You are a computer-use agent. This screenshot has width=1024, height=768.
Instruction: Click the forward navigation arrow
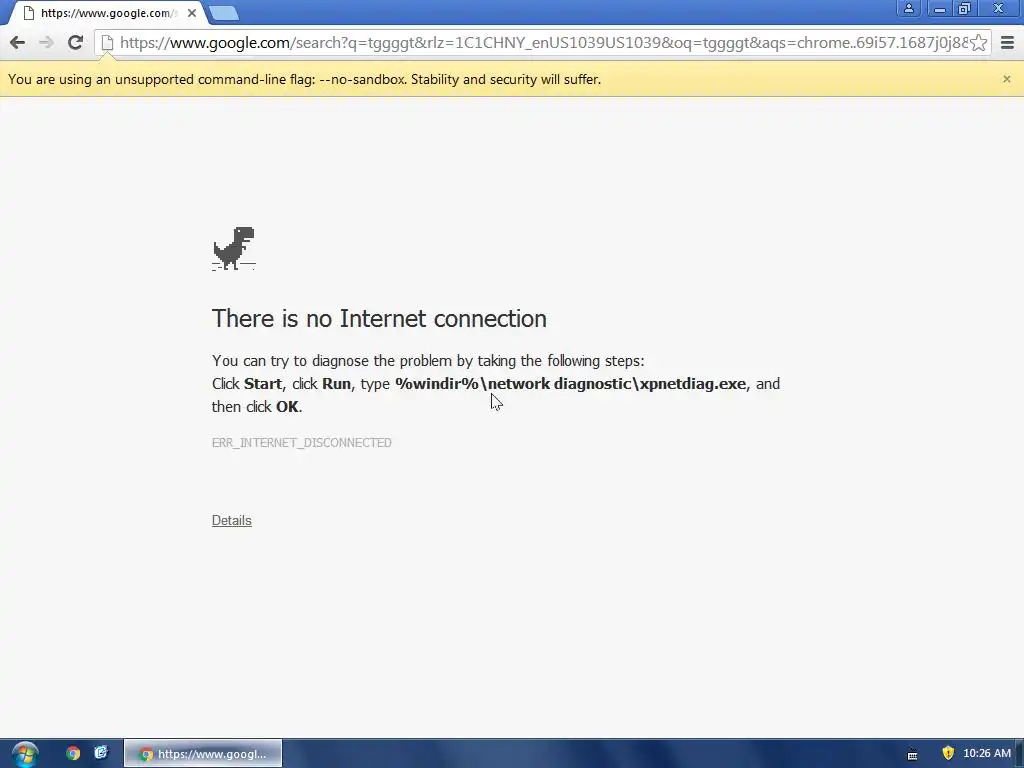pyautogui.click(x=46, y=42)
